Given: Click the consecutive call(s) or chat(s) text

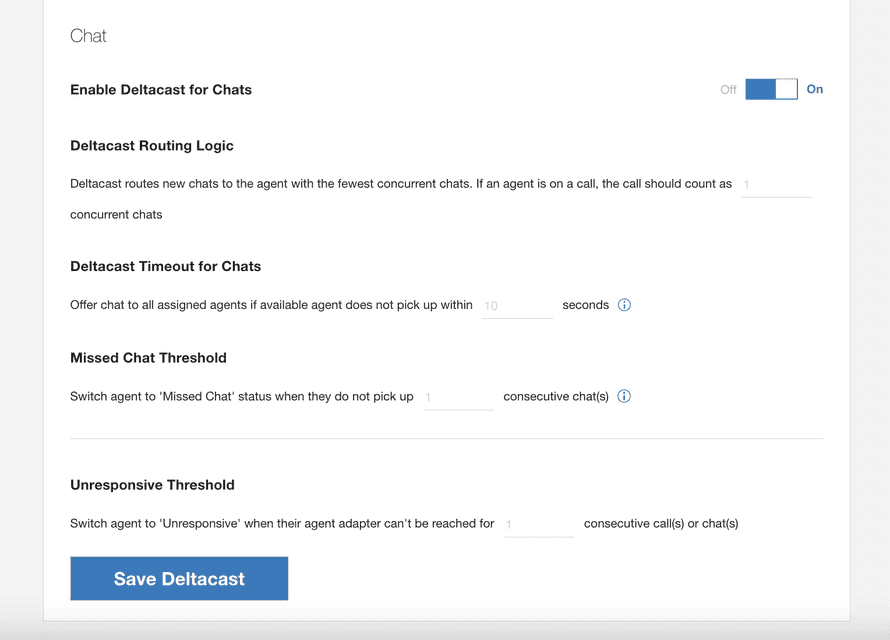Looking at the screenshot, I should [661, 523].
